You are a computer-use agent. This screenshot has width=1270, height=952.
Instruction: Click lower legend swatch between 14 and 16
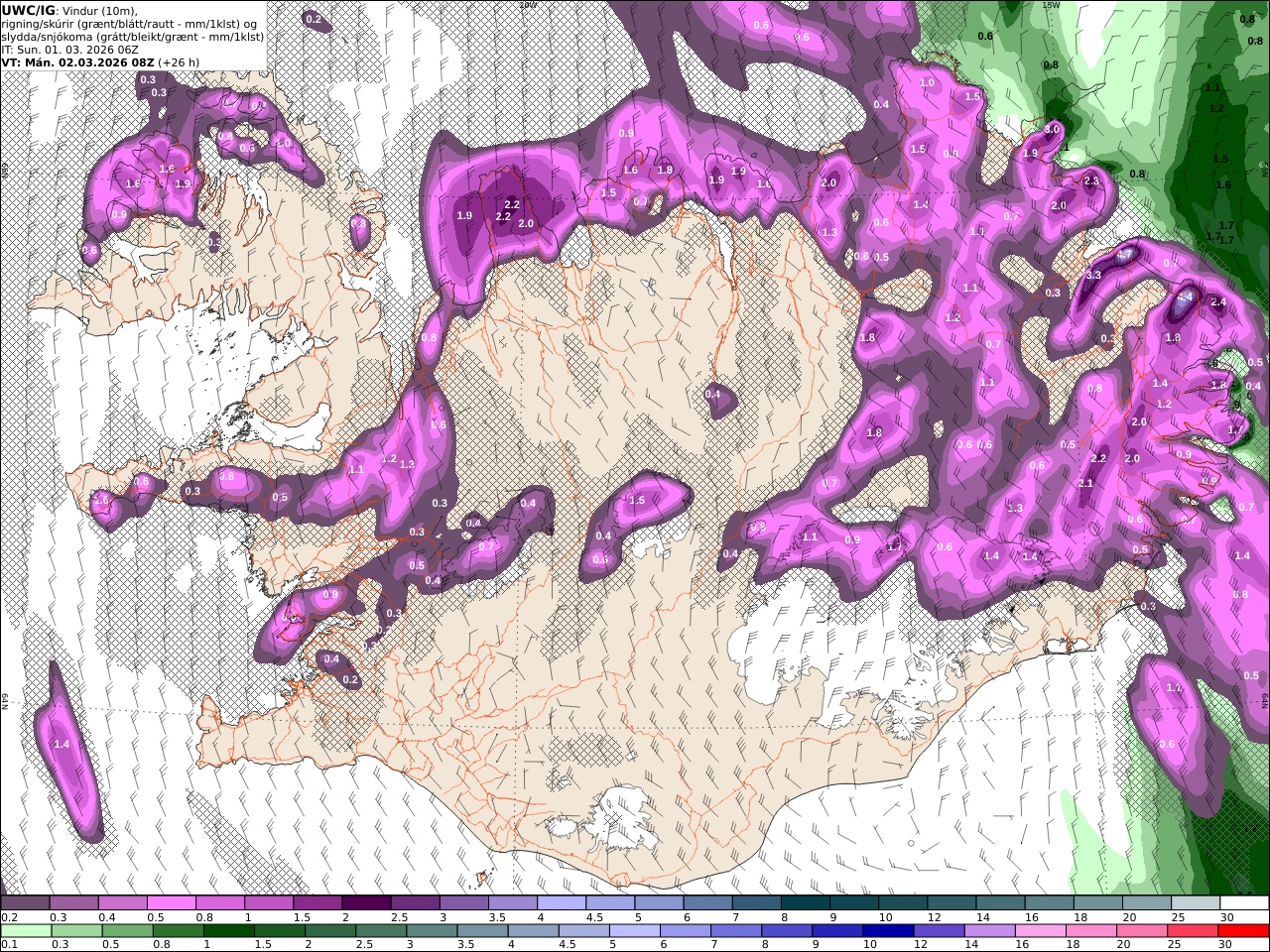[990, 930]
